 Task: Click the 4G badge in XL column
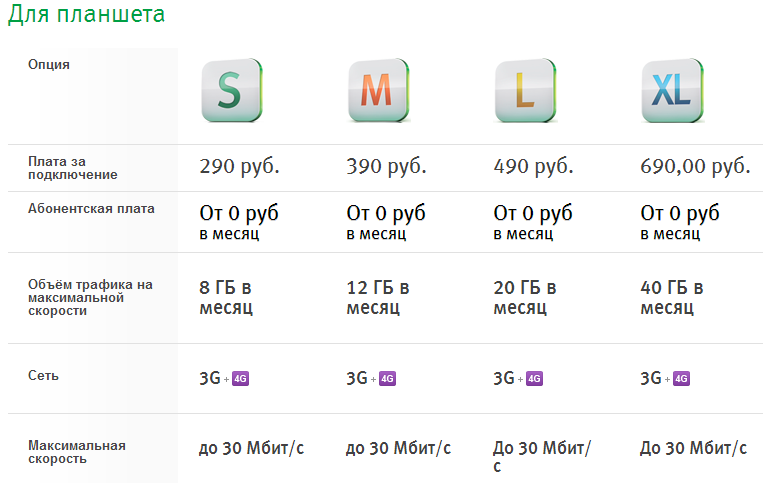click(681, 378)
